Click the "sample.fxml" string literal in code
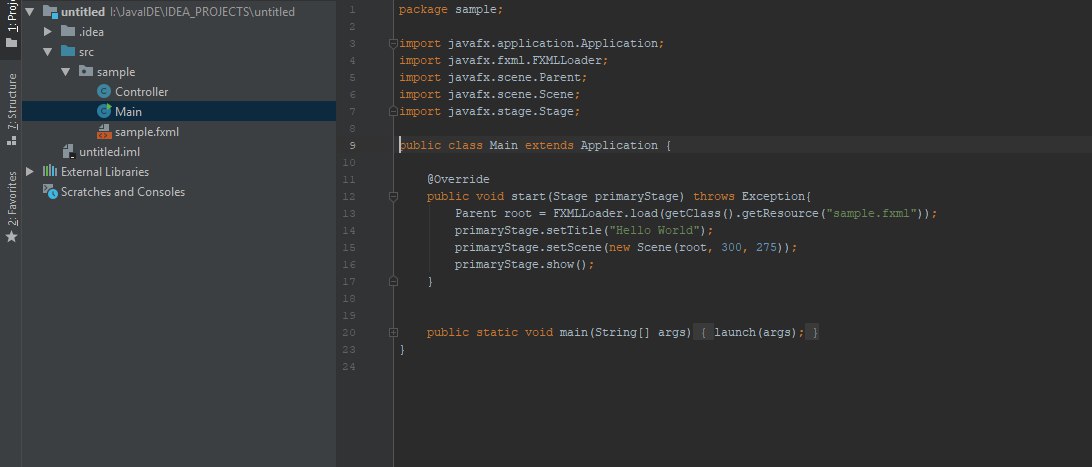 [x=871, y=214]
